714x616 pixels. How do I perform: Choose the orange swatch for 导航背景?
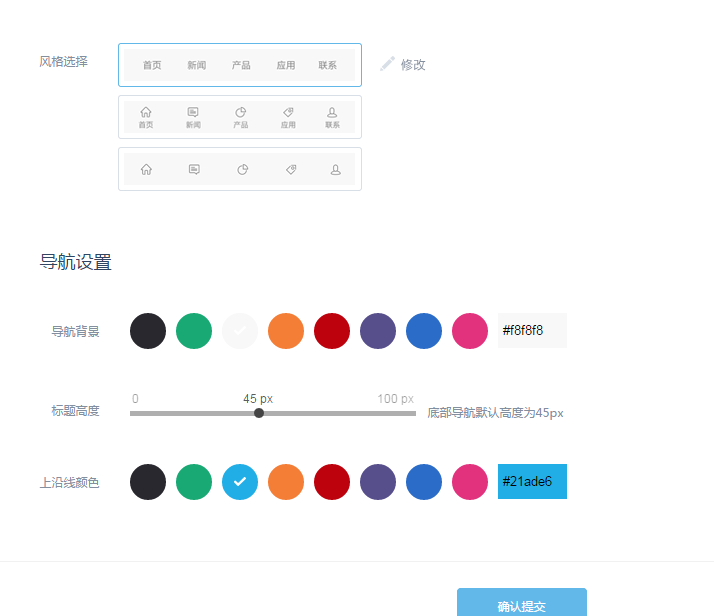click(286, 331)
